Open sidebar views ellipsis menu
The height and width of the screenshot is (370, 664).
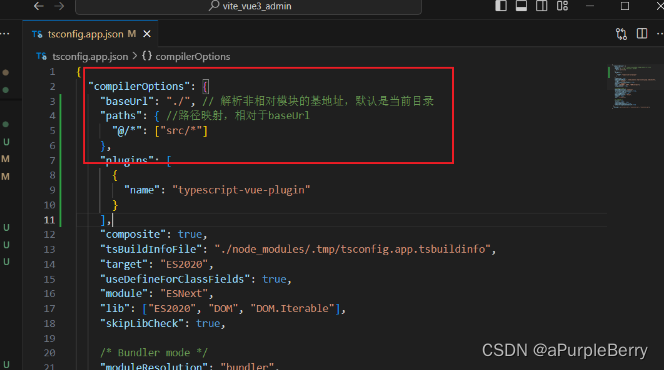click(x=5, y=33)
